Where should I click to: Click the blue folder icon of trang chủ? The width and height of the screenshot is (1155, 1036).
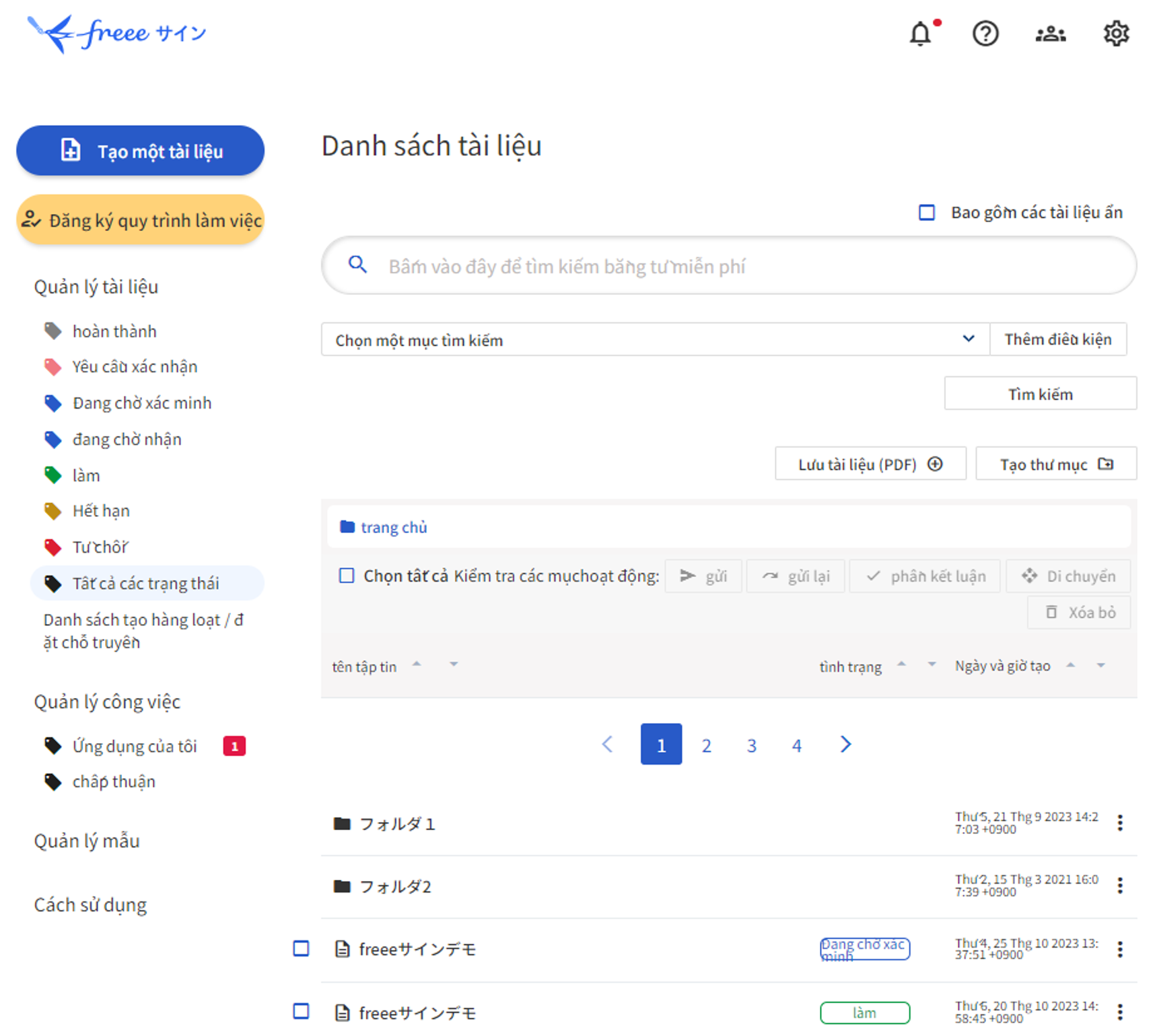click(347, 526)
